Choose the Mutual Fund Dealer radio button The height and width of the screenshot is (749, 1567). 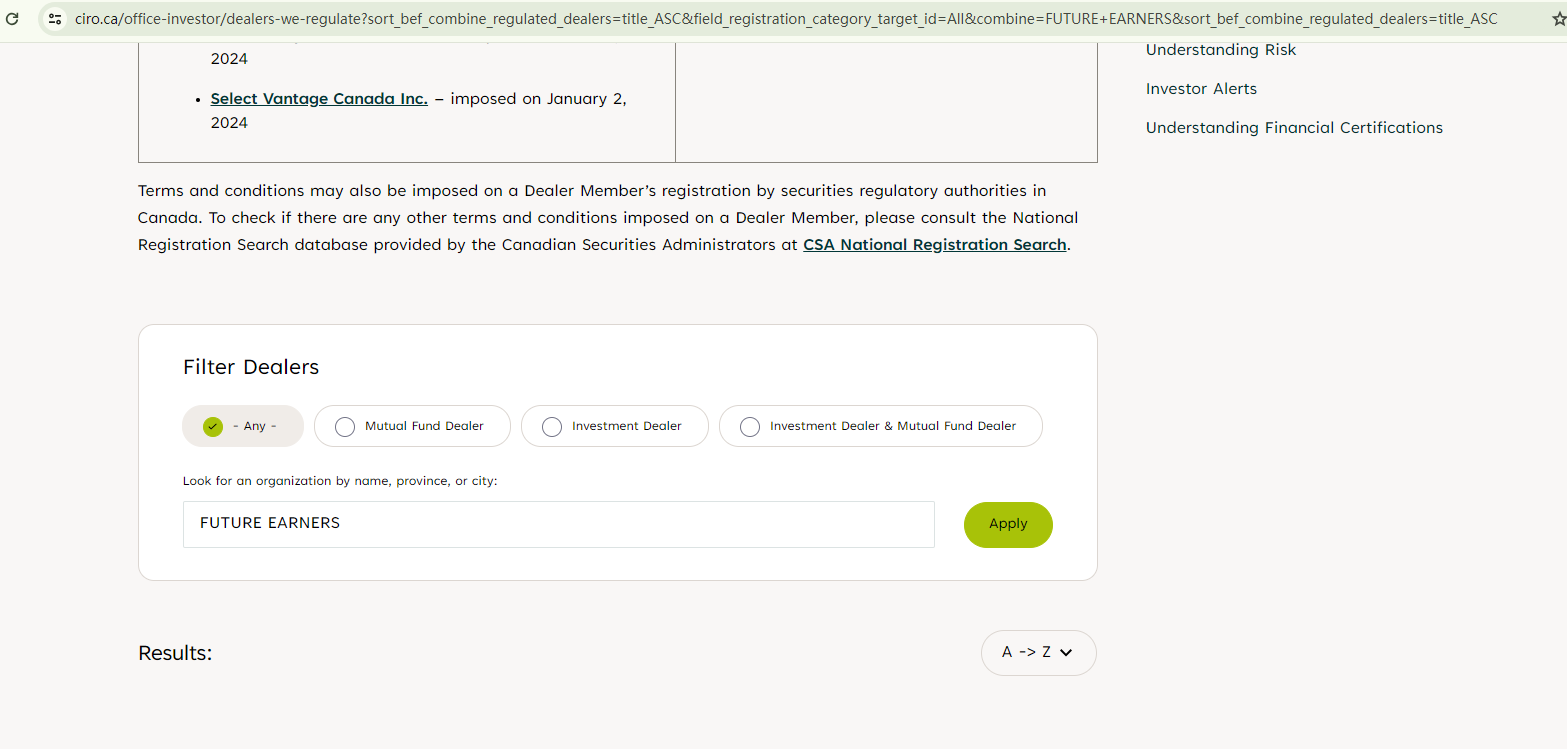tap(345, 427)
